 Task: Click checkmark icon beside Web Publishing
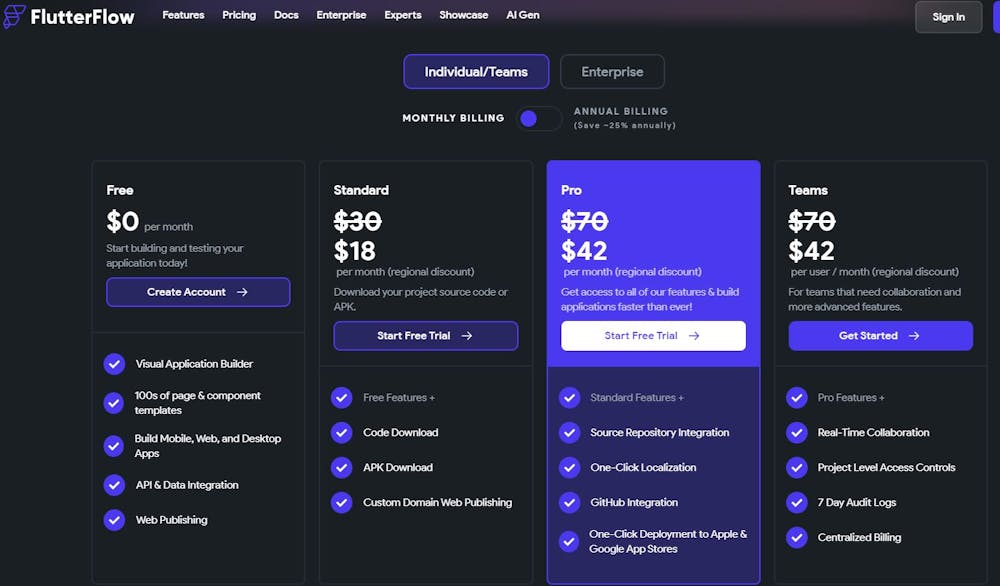click(114, 520)
